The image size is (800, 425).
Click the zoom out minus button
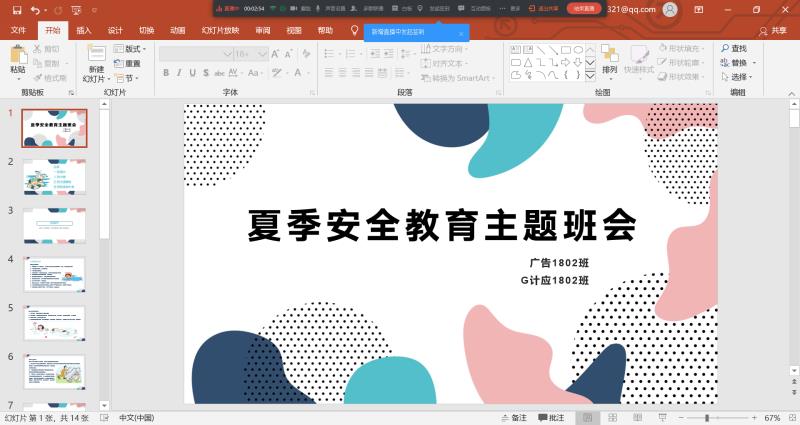pyautogui.click(x=681, y=417)
